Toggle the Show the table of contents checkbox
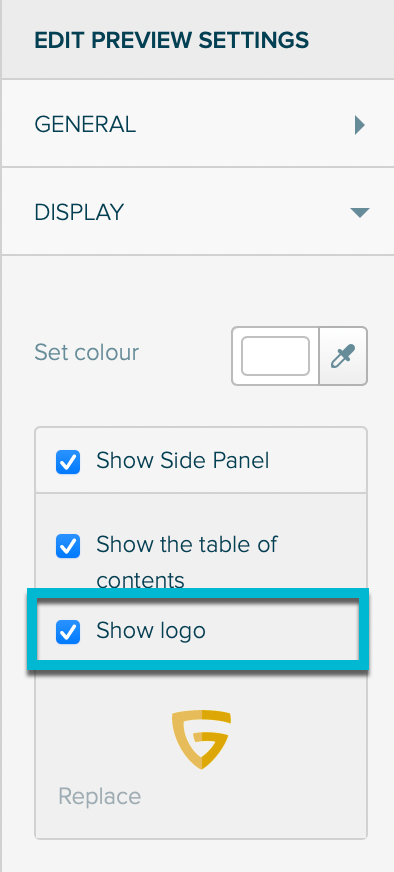The image size is (394, 872). 68,546
